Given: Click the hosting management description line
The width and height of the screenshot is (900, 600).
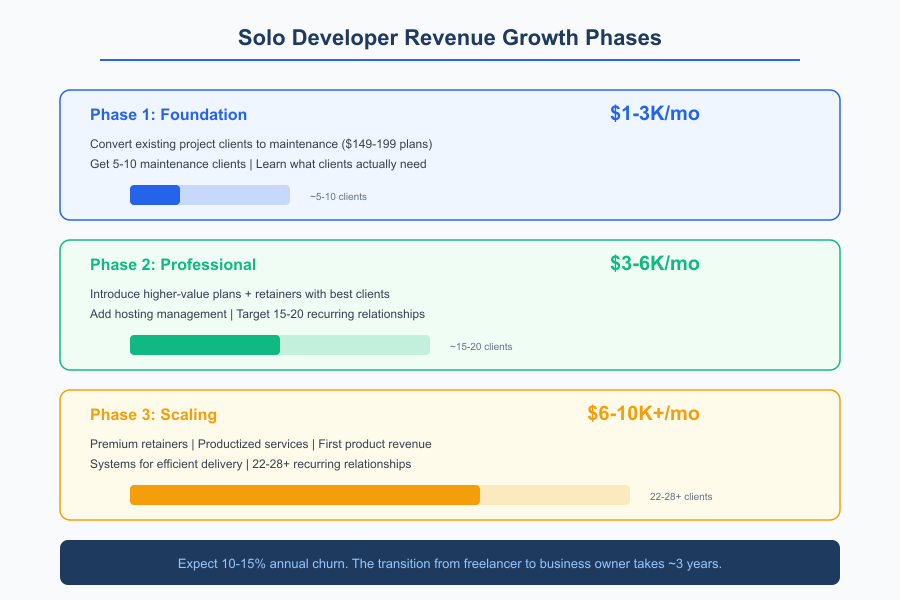Looking at the screenshot, I should click(x=258, y=314).
